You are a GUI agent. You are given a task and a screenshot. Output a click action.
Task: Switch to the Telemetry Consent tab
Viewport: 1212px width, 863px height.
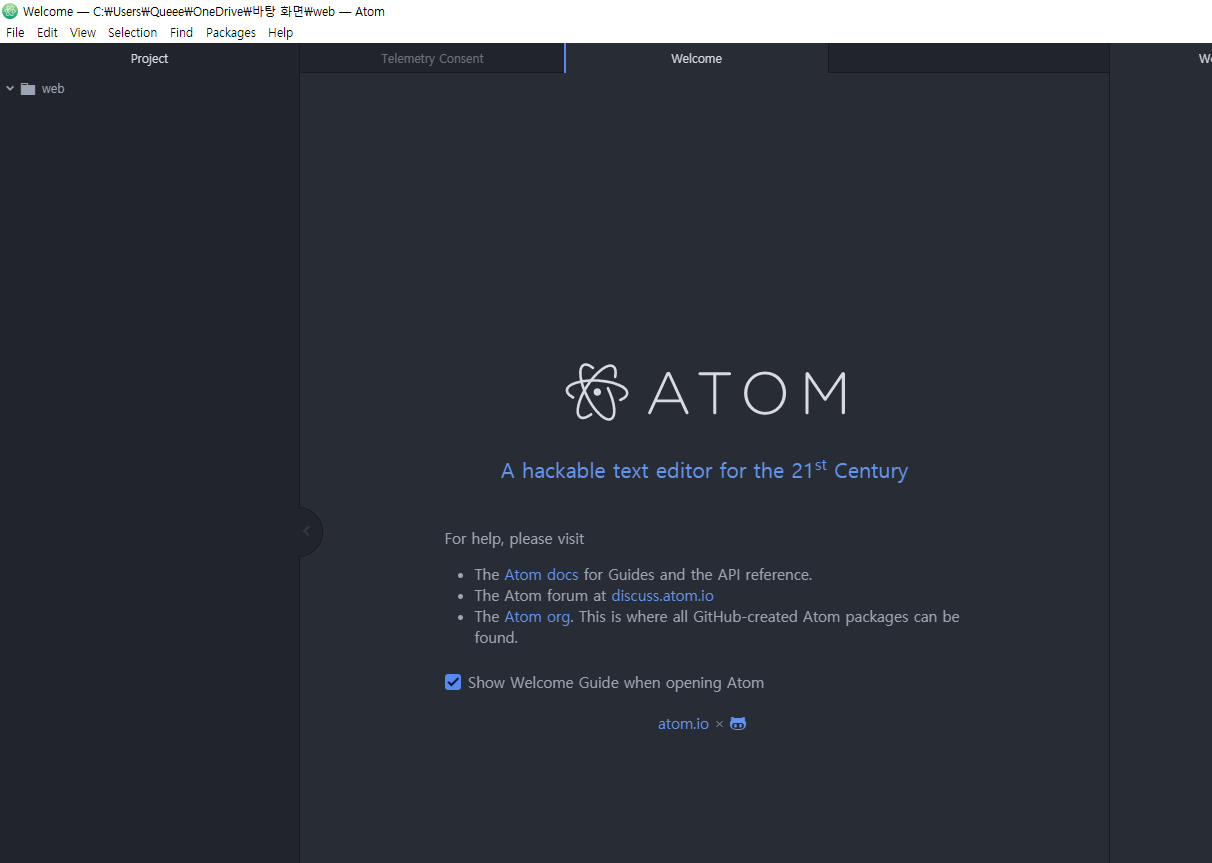pyautogui.click(x=432, y=59)
